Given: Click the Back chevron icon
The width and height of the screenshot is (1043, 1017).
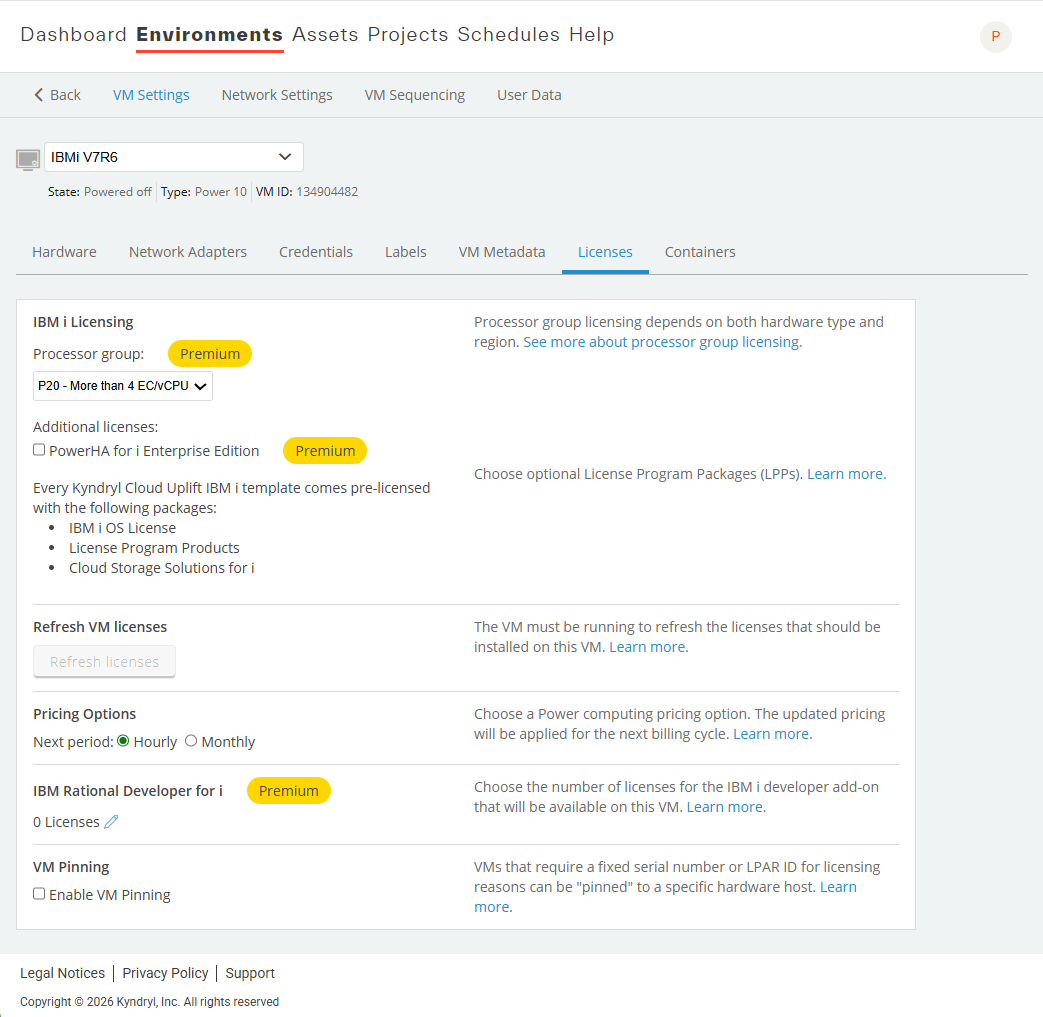Looking at the screenshot, I should pyautogui.click(x=38, y=94).
